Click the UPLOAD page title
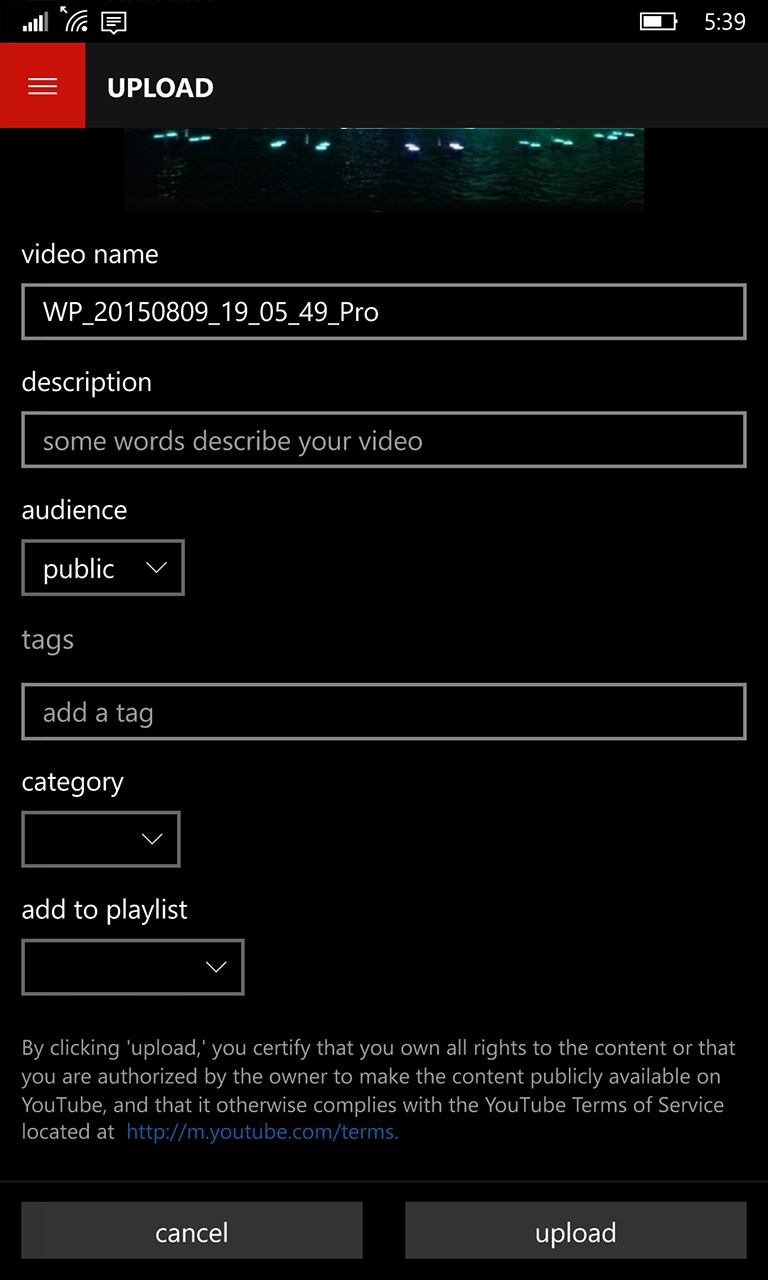 pyautogui.click(x=160, y=88)
